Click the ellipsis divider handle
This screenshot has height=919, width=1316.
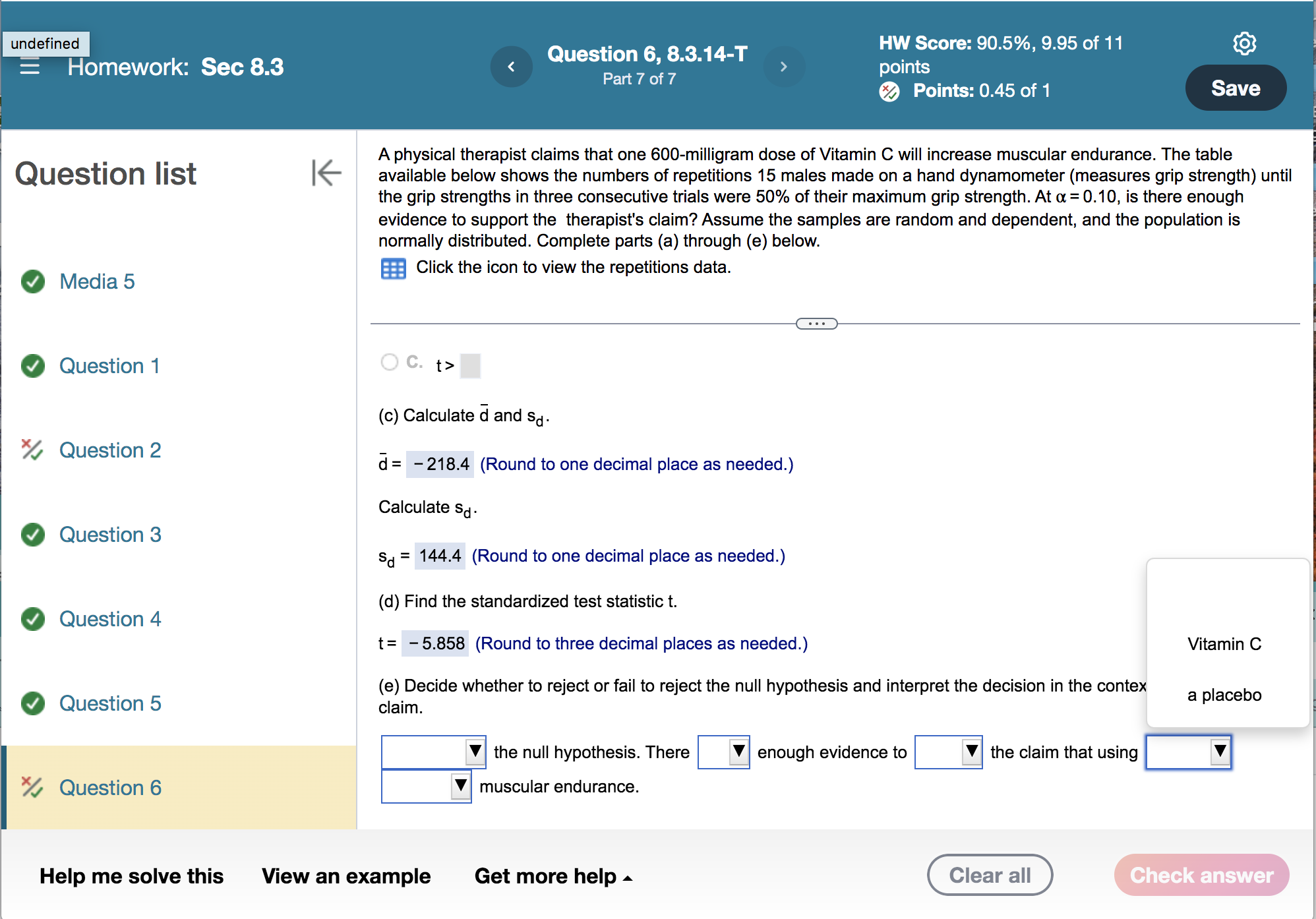816,324
